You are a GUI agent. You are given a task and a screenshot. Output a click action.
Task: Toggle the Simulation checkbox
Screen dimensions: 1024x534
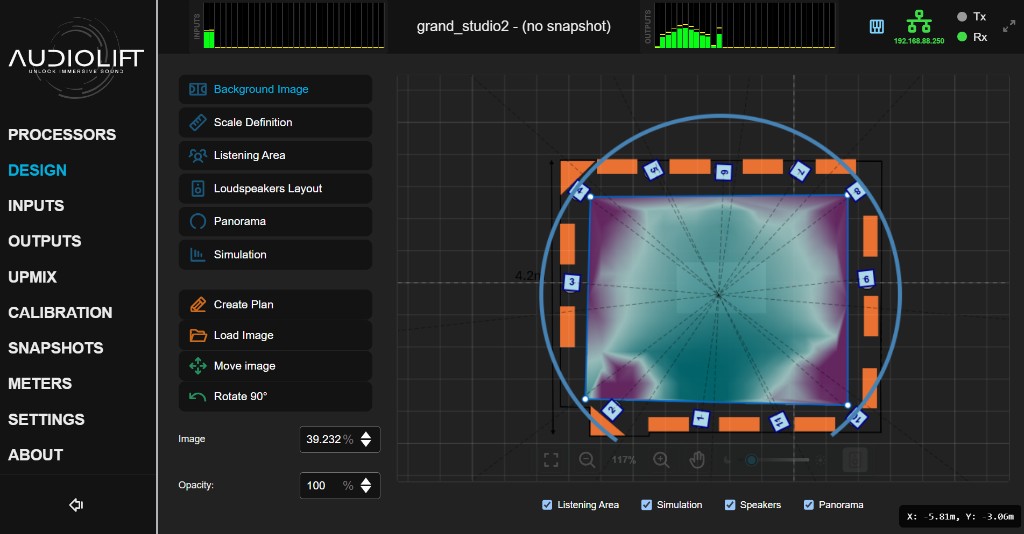coord(647,505)
